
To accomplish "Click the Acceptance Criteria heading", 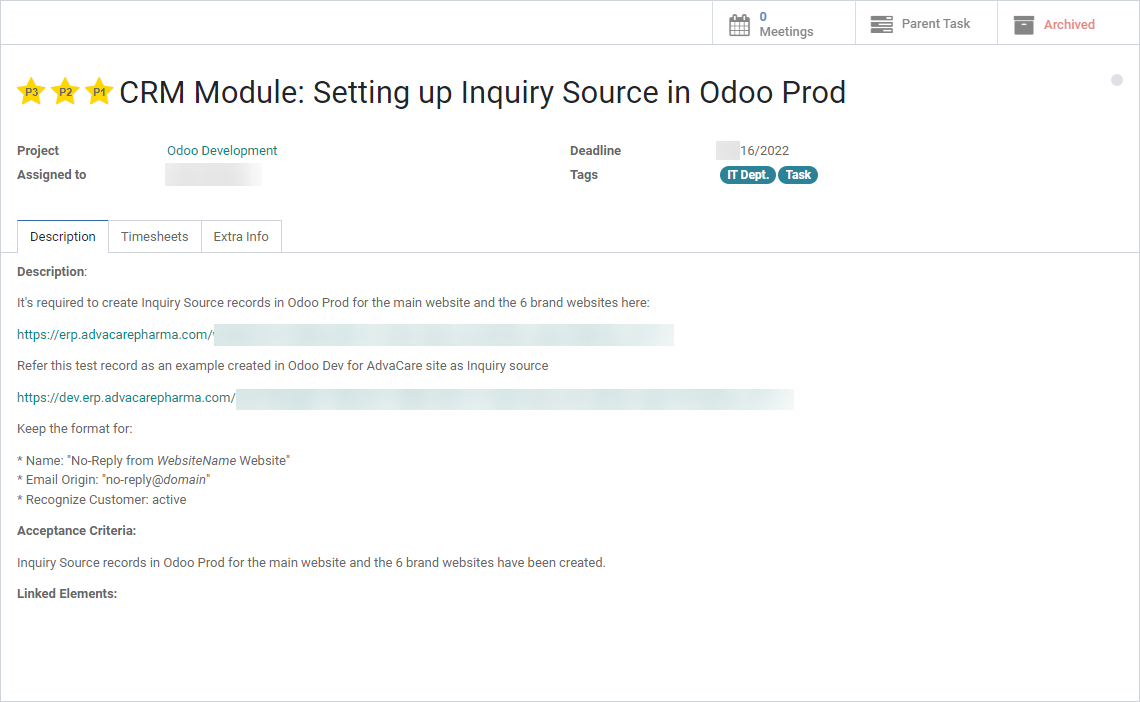I will click(x=76, y=530).
